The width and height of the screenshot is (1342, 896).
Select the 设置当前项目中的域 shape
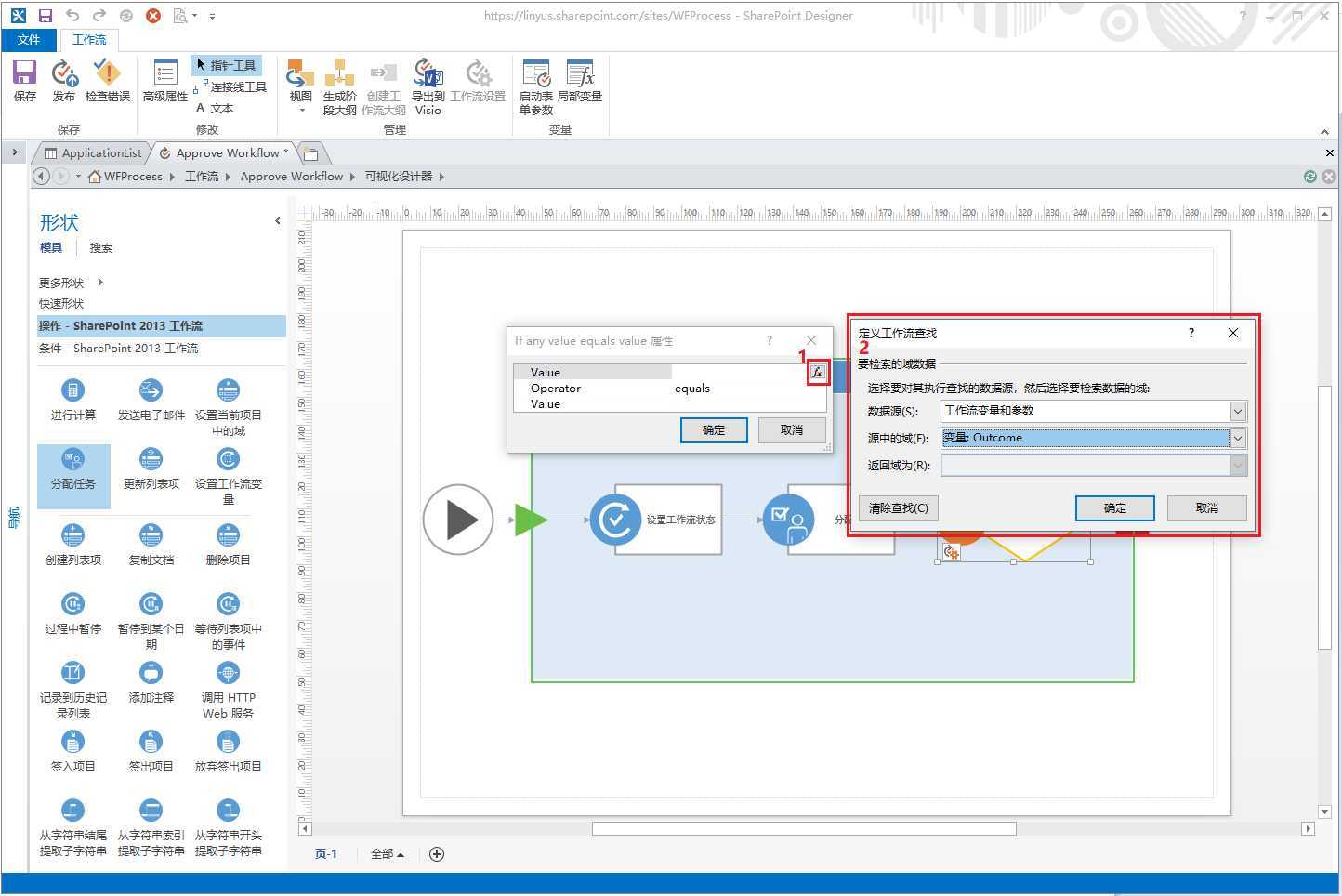(x=229, y=408)
